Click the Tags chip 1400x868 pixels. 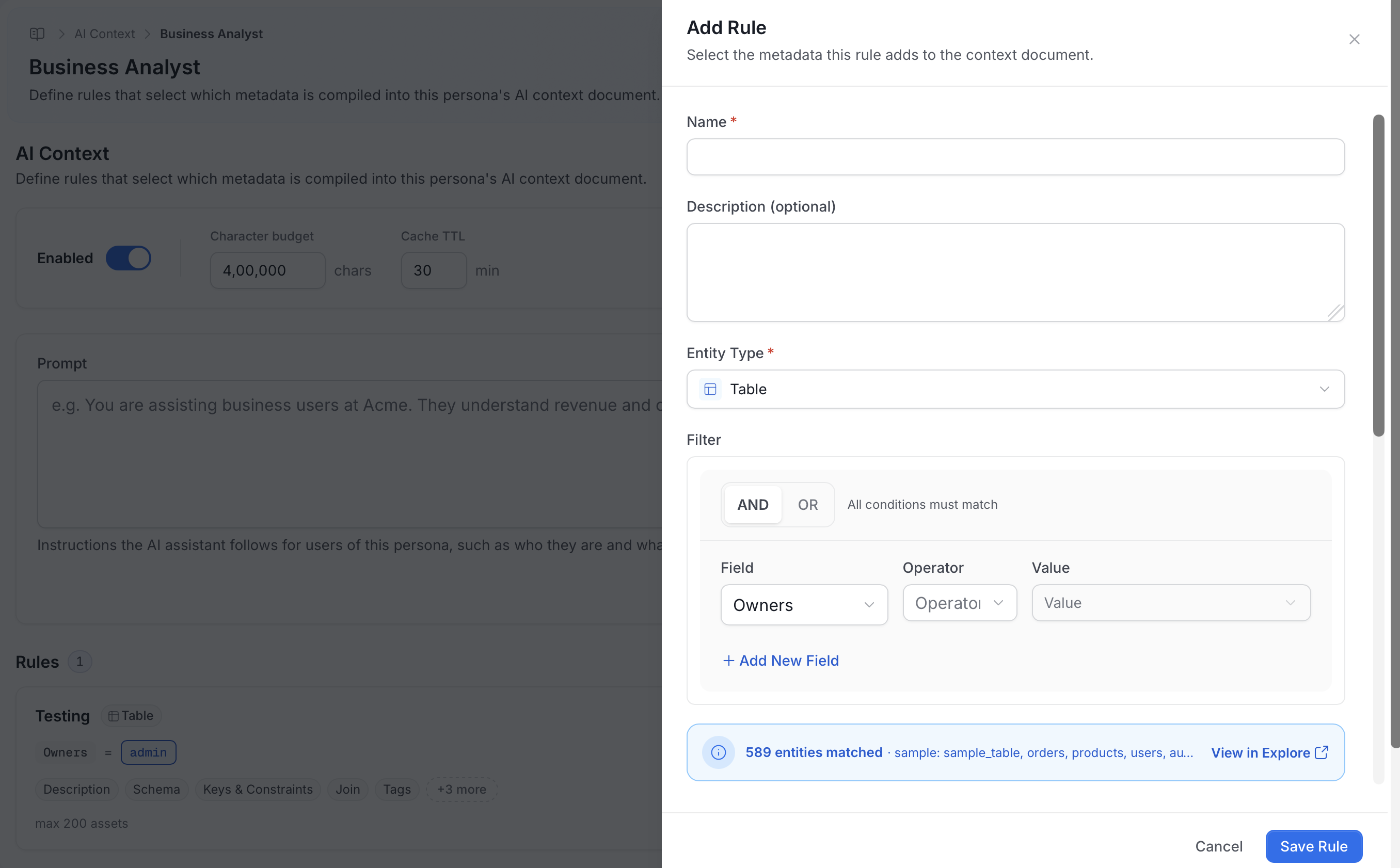(x=397, y=790)
